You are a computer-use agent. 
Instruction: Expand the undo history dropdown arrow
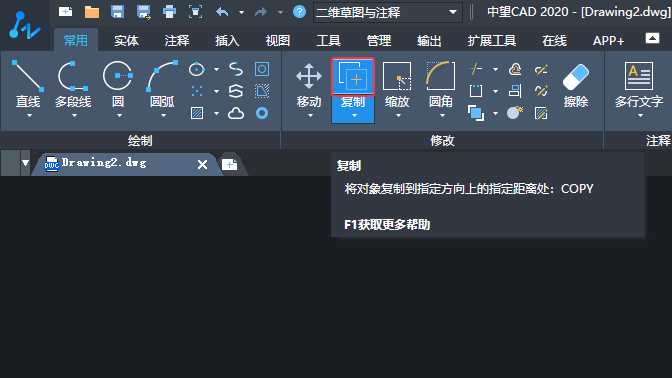pyautogui.click(x=241, y=12)
